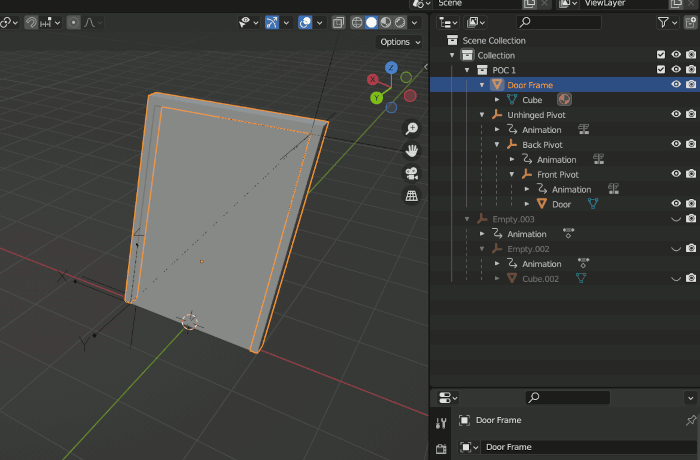
Task: Select wireframe viewport shading
Action: [357, 22]
